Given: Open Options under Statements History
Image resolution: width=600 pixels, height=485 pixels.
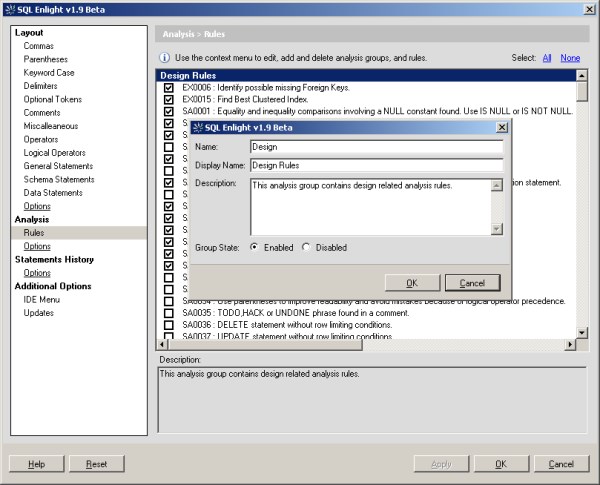Looking at the screenshot, I should click(x=37, y=273).
